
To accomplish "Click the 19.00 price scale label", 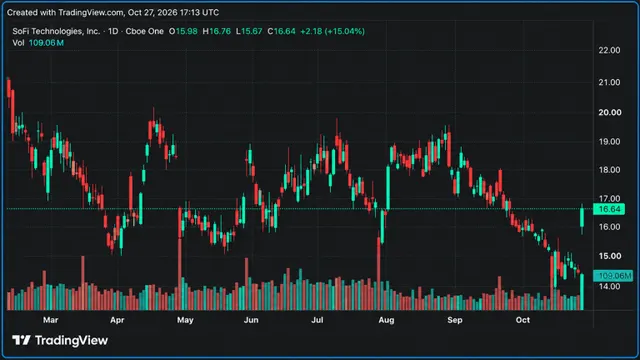I will point(609,142).
